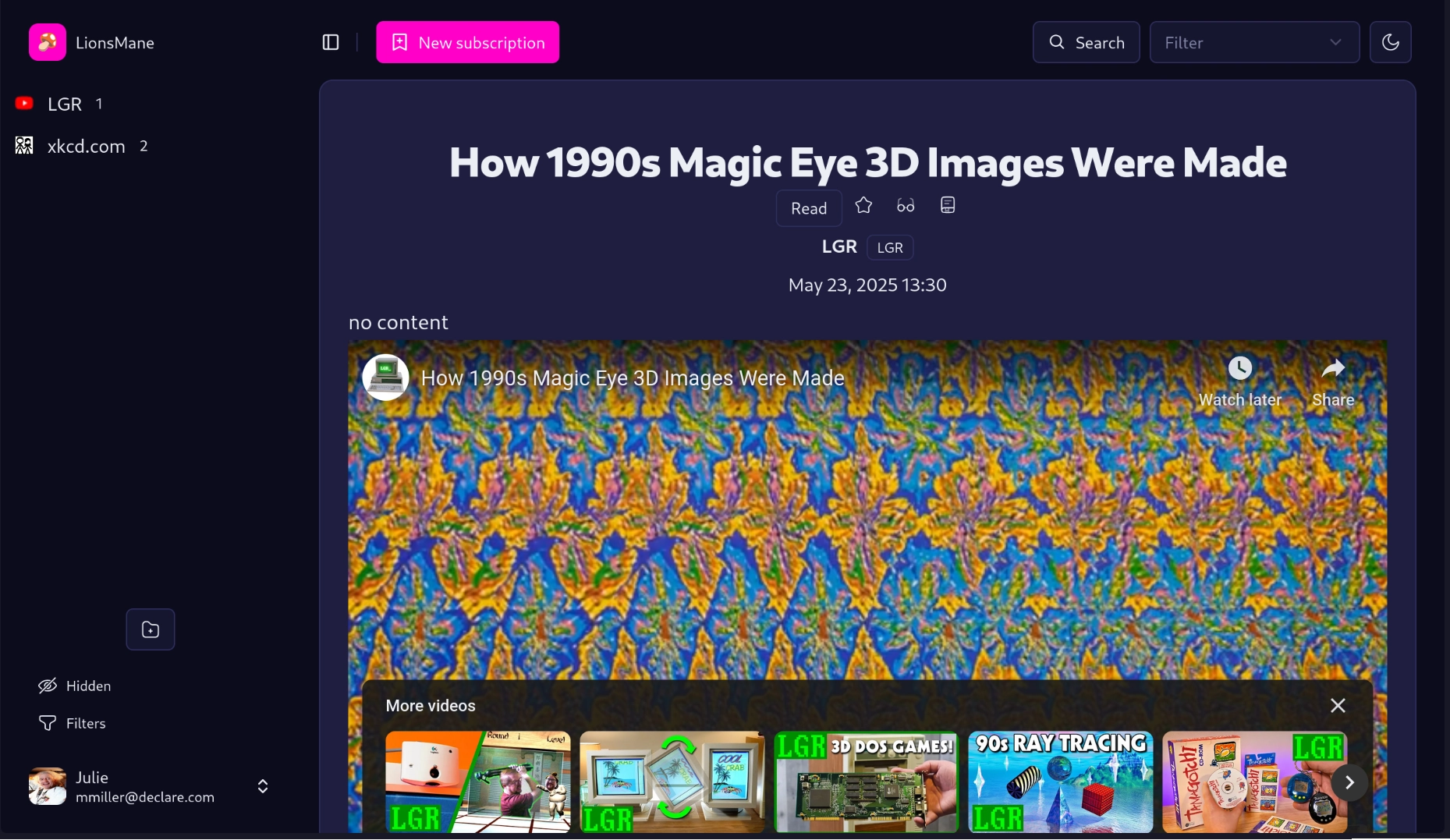Open the Filter dropdown
The height and width of the screenshot is (840, 1450).
tap(1254, 42)
